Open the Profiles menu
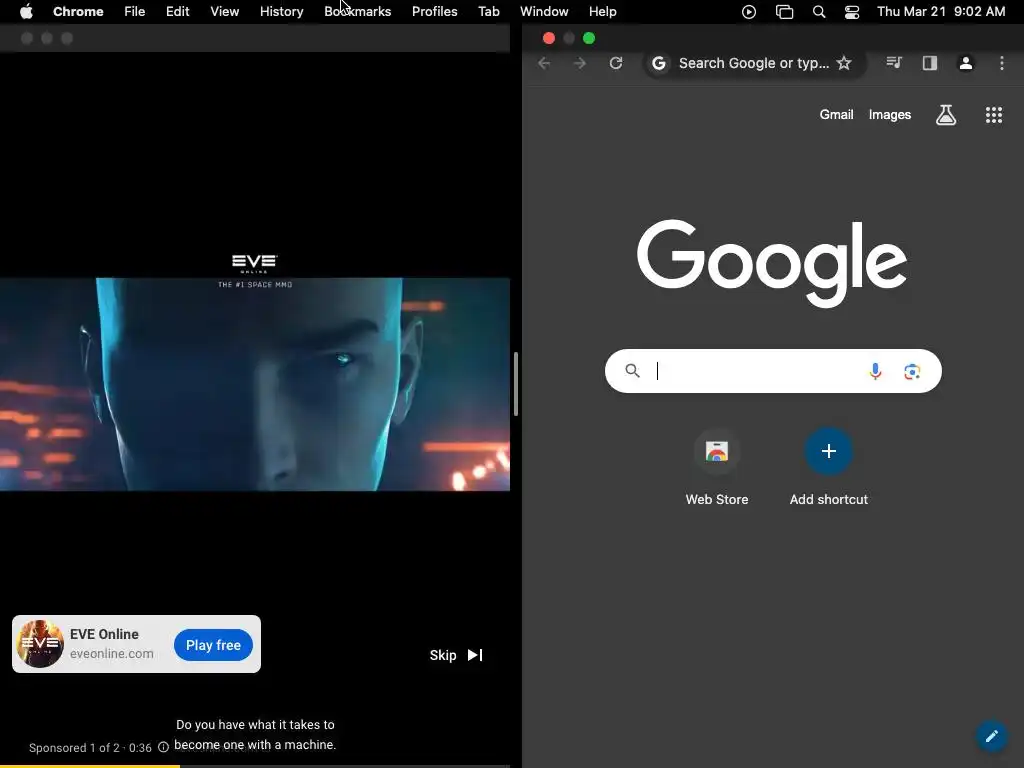1024x768 pixels. click(434, 12)
